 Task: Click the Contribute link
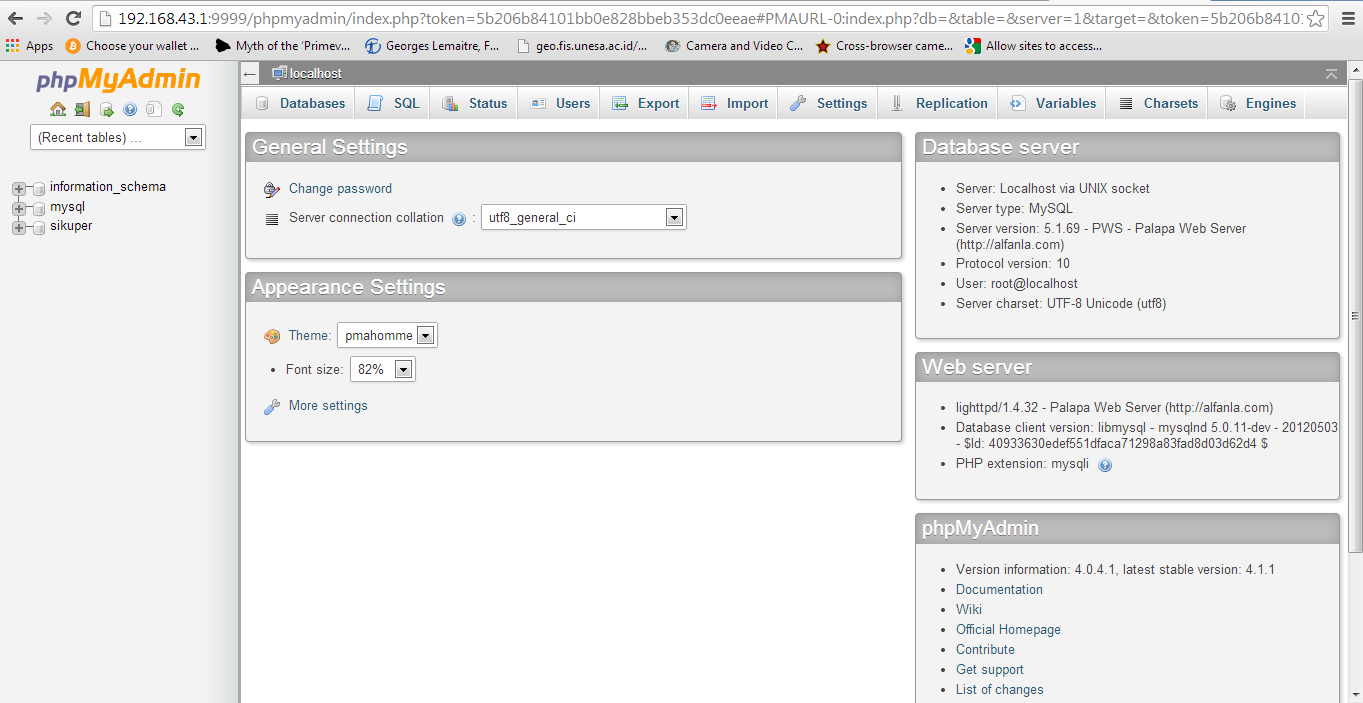[985, 650]
